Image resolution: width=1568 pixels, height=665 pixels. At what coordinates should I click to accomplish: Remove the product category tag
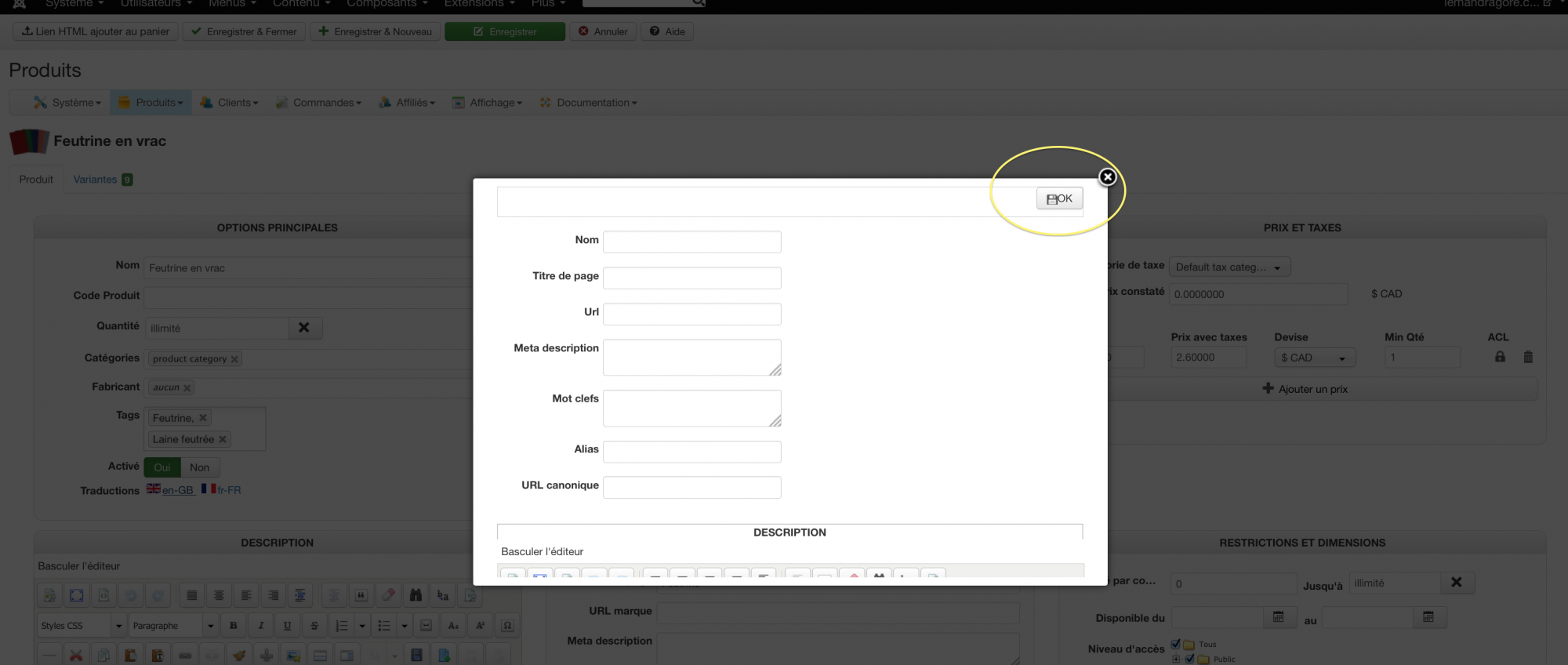coord(234,359)
